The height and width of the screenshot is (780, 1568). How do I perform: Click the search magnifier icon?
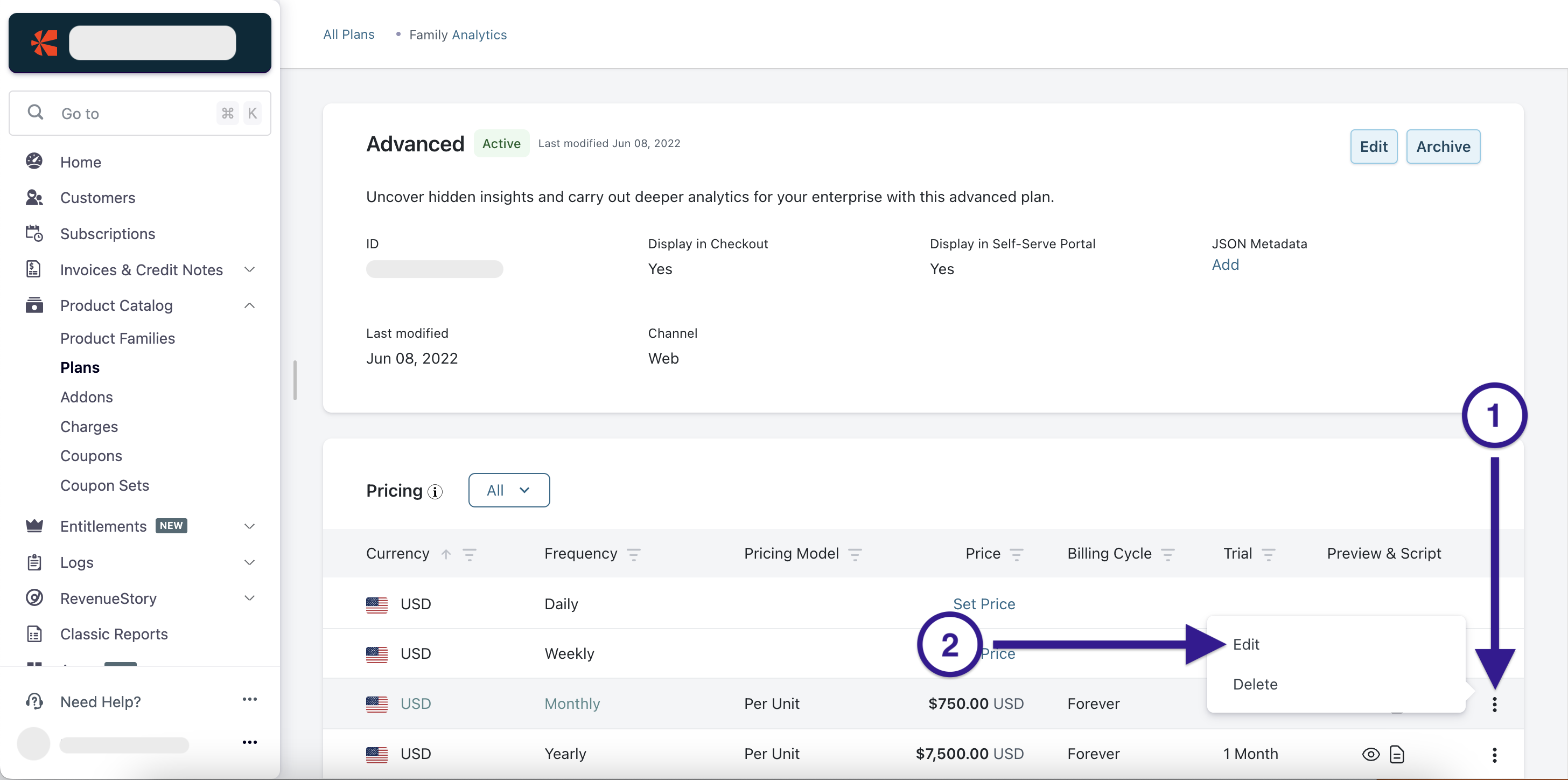[x=36, y=113]
